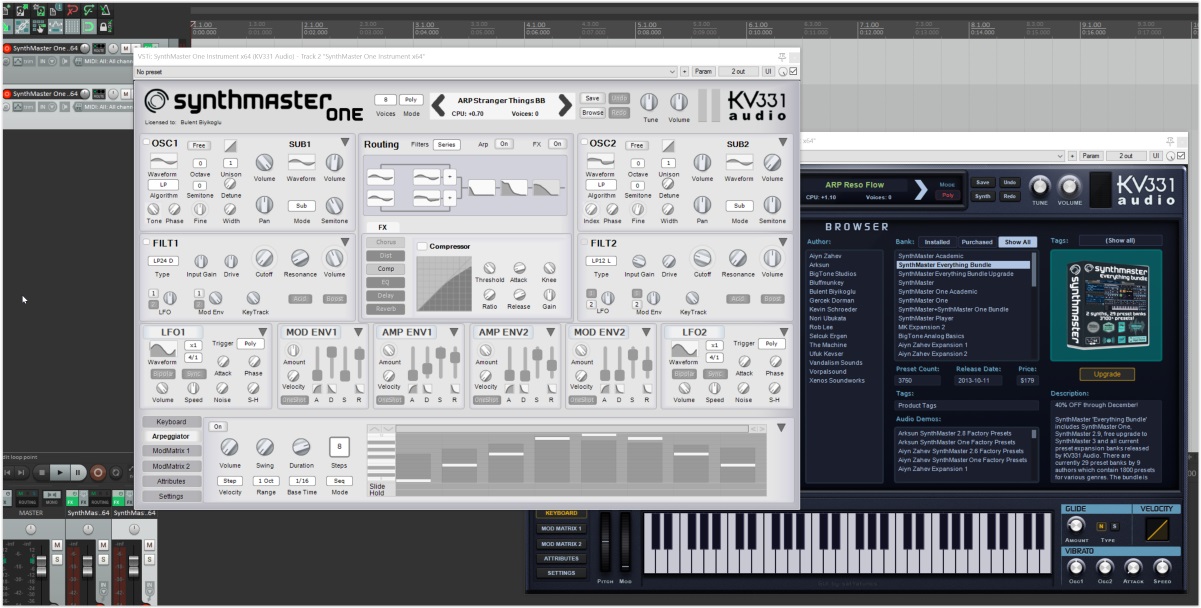Expand the OSC1 section dropdown triangle
This screenshot has width=1201, height=608.
point(344,143)
